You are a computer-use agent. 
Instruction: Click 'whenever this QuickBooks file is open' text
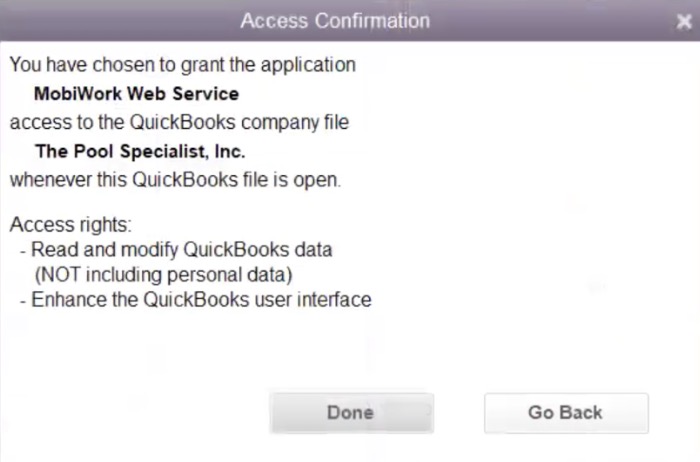(x=175, y=182)
